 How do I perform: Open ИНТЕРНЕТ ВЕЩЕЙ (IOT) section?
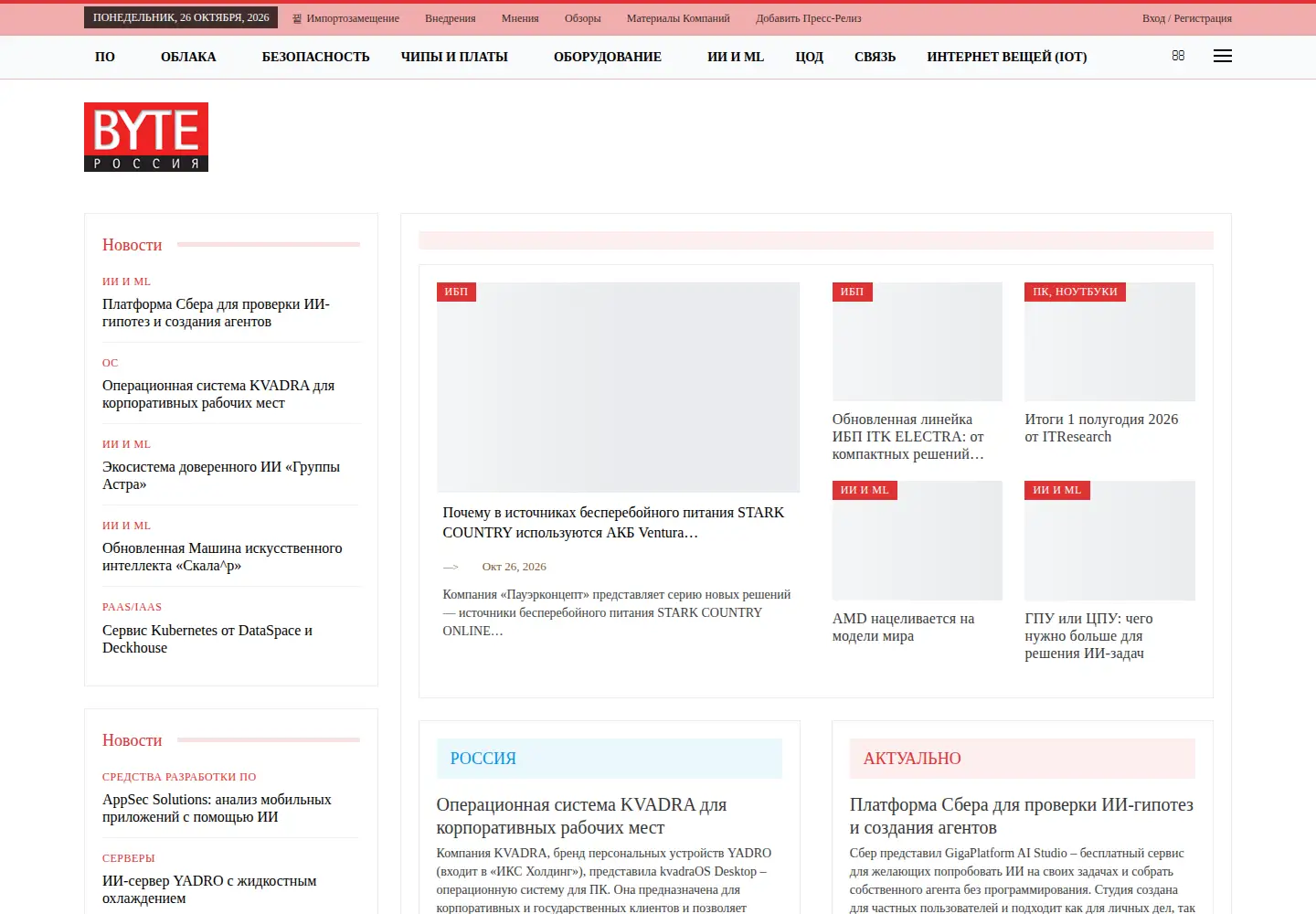click(1007, 57)
